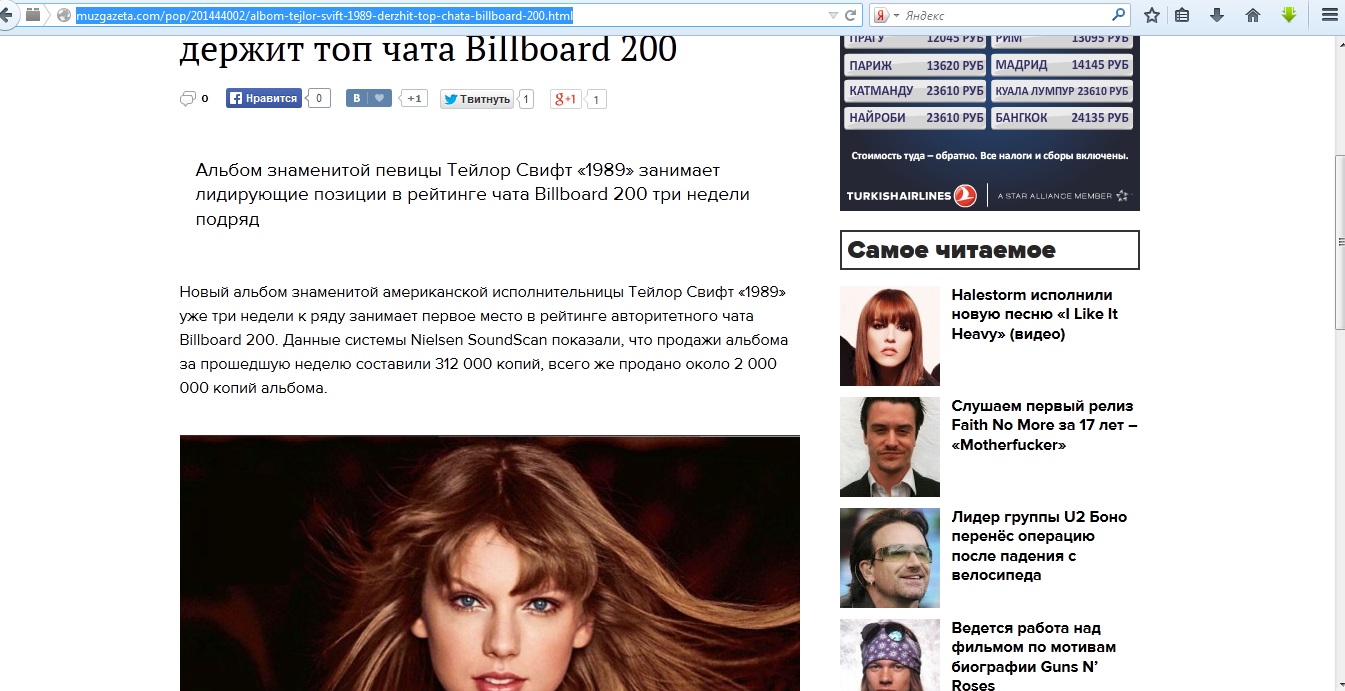The image size is (1345, 691).
Task: Click the site identity globe icon
Action: (x=64, y=16)
